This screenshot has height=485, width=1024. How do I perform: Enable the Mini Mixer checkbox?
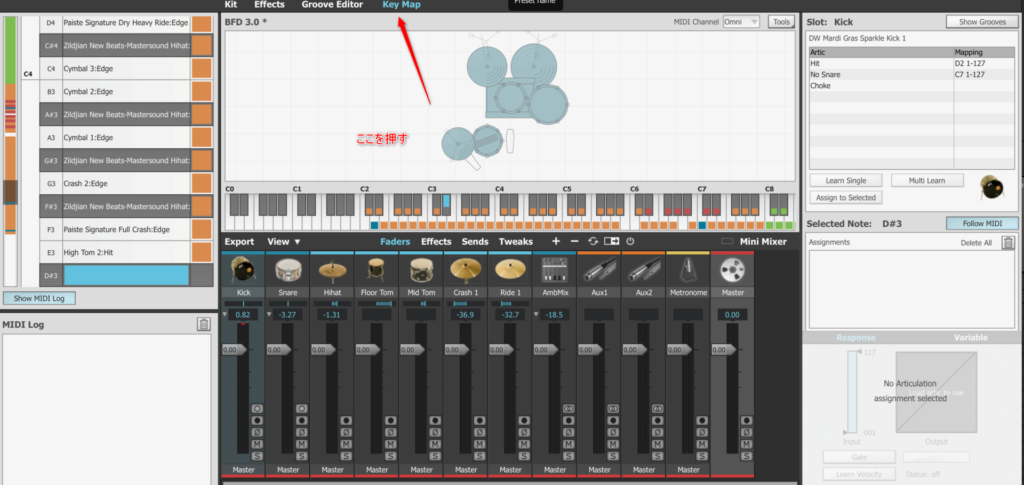(x=727, y=242)
